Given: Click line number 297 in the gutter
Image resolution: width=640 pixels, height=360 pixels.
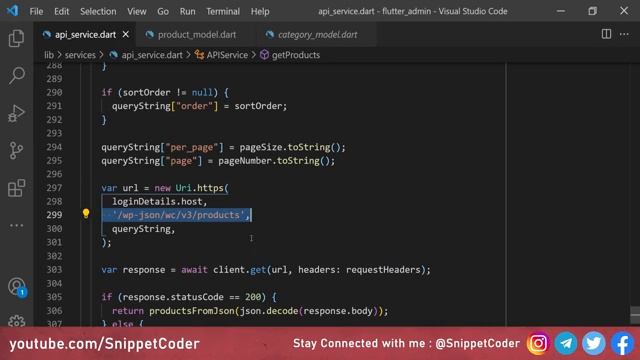Looking at the screenshot, I should (x=54, y=188).
